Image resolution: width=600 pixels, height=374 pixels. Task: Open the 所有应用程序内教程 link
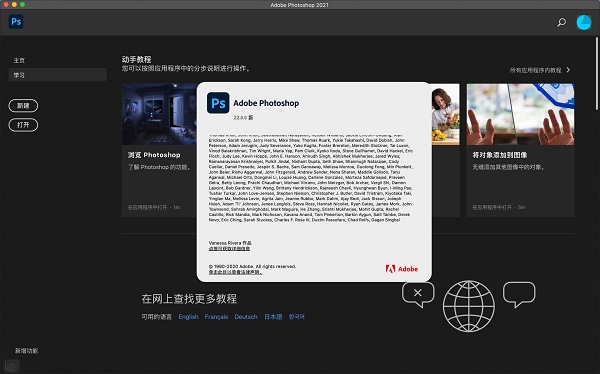point(535,70)
